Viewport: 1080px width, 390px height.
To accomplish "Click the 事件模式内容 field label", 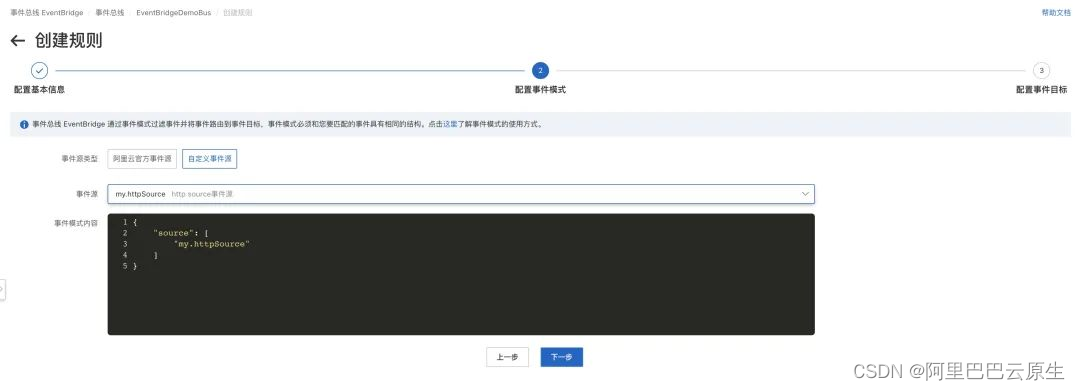I will point(76,223).
